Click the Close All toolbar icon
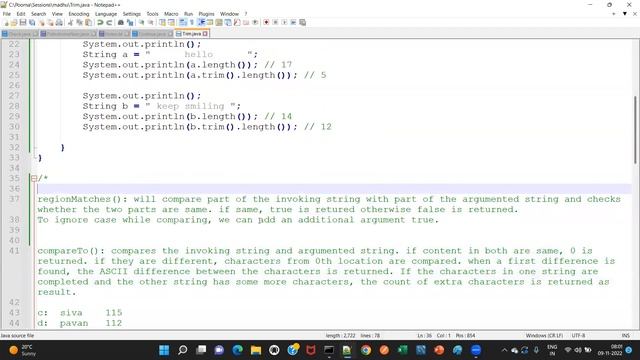640x360 pixels. tap(50, 22)
